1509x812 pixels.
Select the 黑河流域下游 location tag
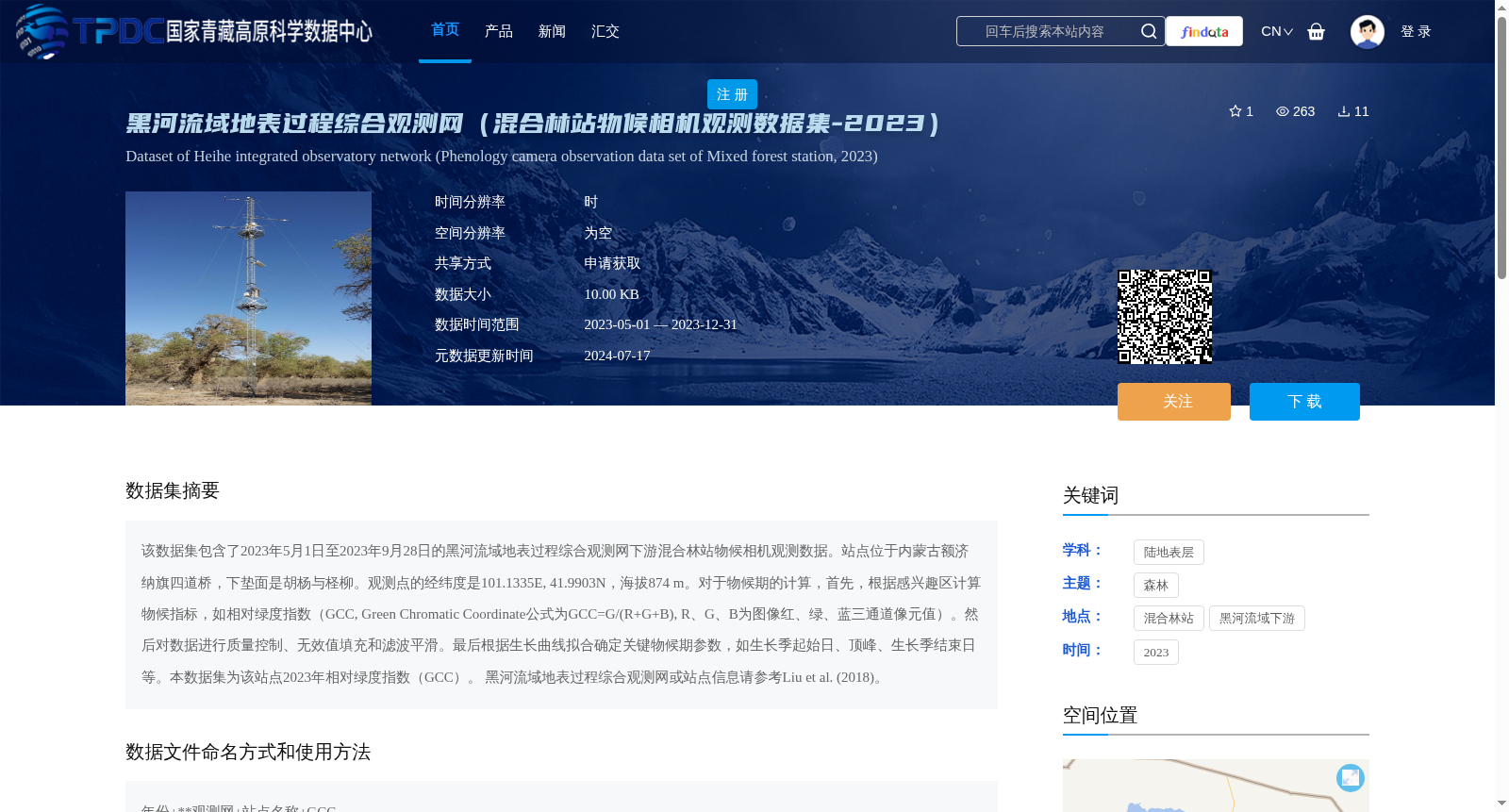click(1257, 619)
